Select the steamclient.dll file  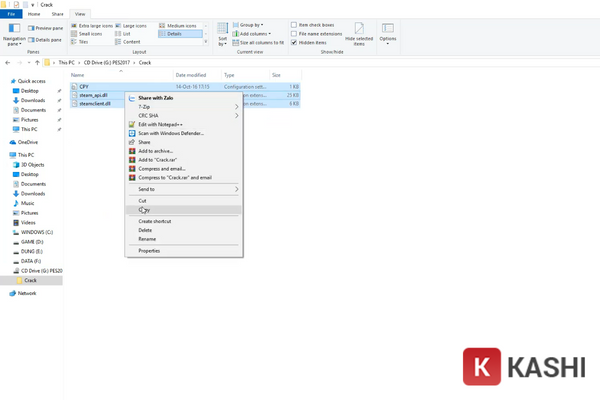point(95,104)
